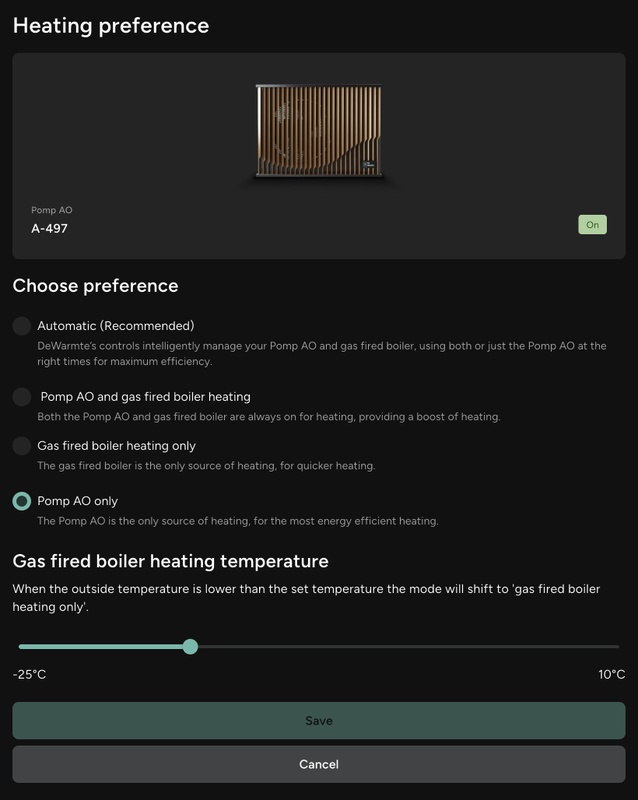Viewport: 638px width, 800px height.
Task: Click the A-497 device name
Action: coord(50,229)
